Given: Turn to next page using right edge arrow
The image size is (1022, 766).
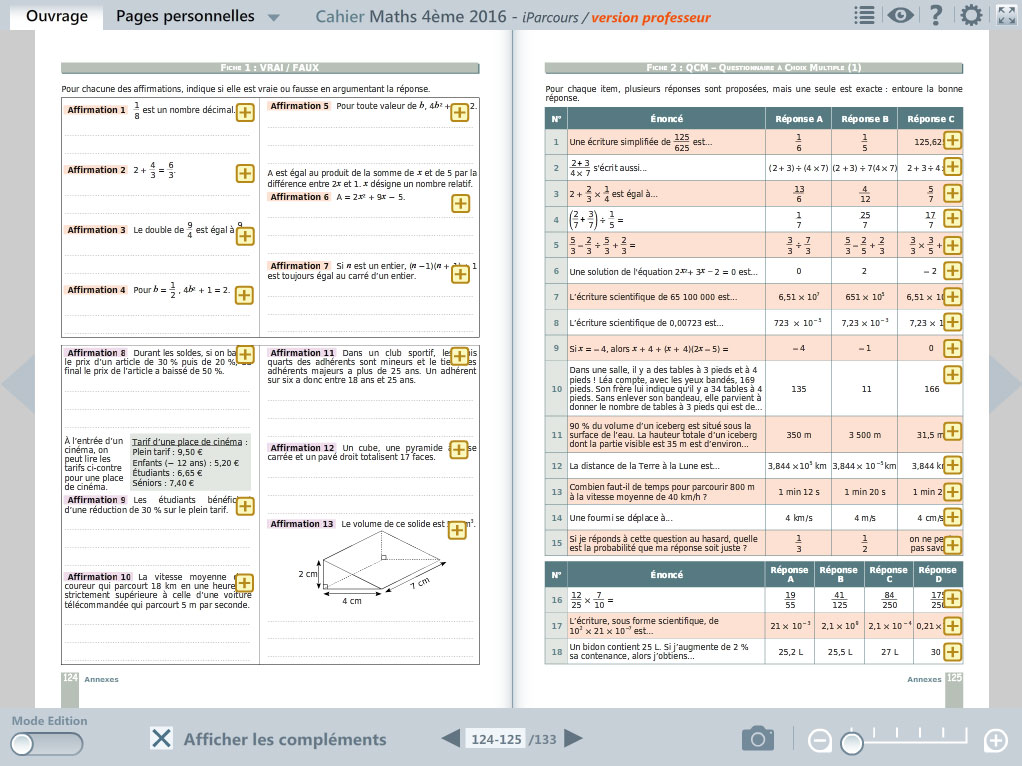Looking at the screenshot, I should [x=1004, y=385].
